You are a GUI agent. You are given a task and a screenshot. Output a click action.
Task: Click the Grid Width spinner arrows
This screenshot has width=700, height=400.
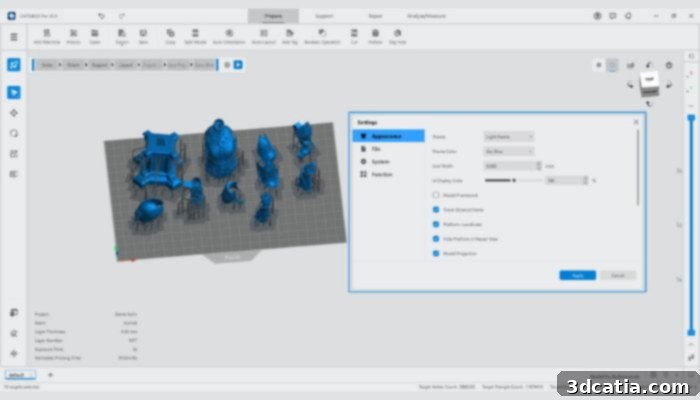(x=538, y=166)
